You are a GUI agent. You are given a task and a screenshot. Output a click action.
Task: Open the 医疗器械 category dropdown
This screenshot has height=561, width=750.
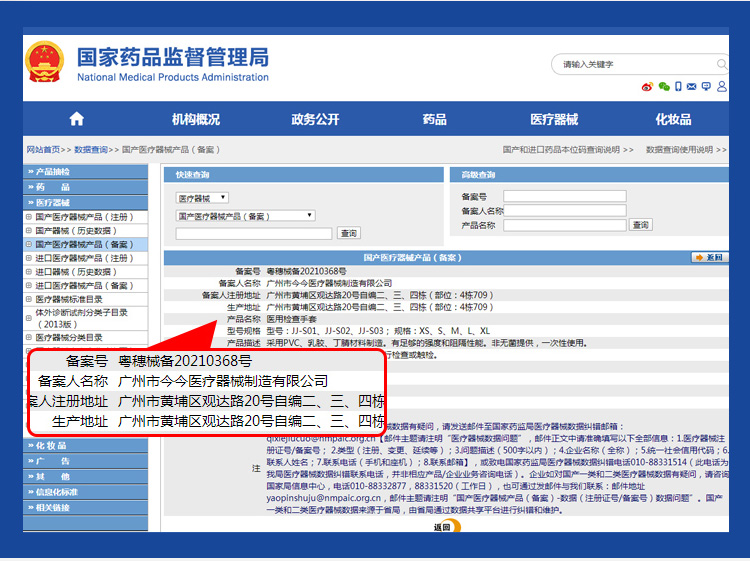point(202,198)
